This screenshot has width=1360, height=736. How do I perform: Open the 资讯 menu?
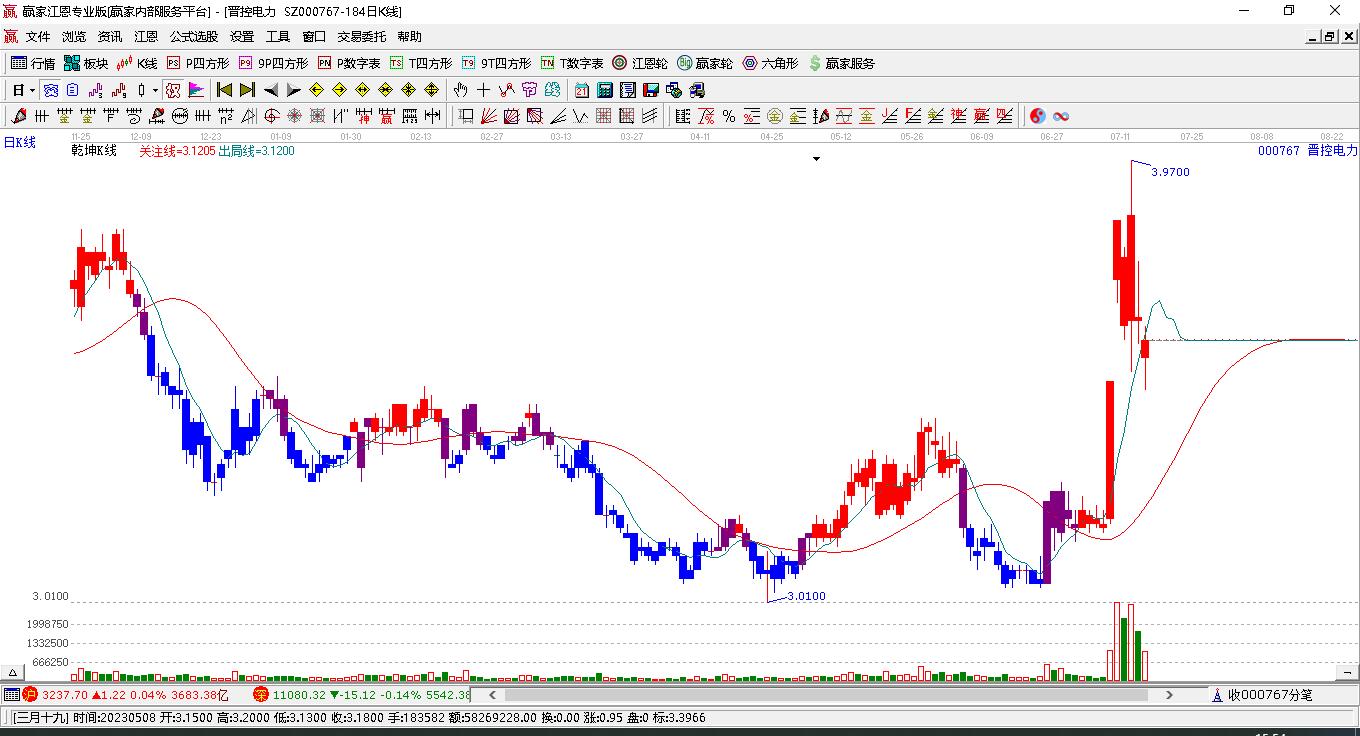[x=110, y=37]
